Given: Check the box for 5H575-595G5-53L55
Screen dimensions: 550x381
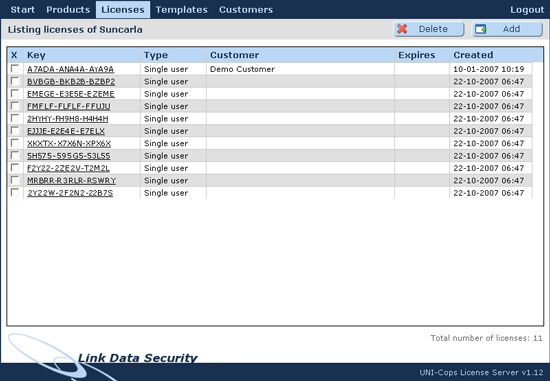Looking at the screenshot, I should coord(15,155).
